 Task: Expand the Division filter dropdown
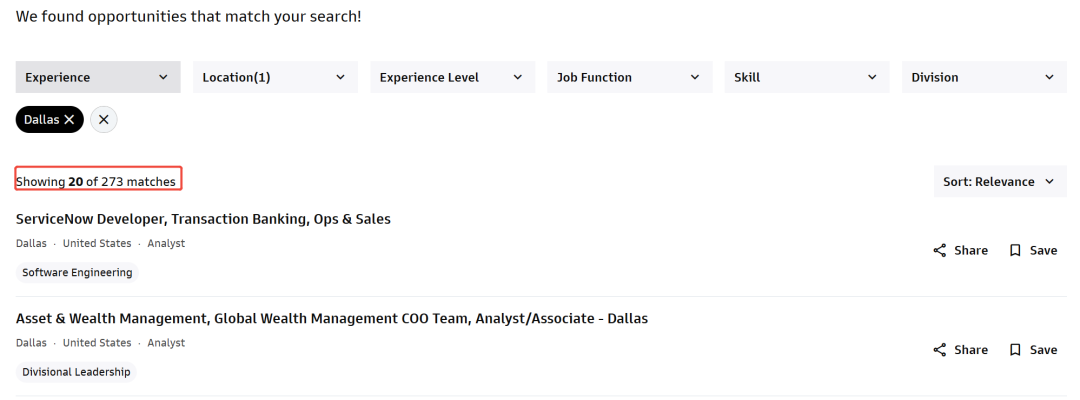pos(984,77)
